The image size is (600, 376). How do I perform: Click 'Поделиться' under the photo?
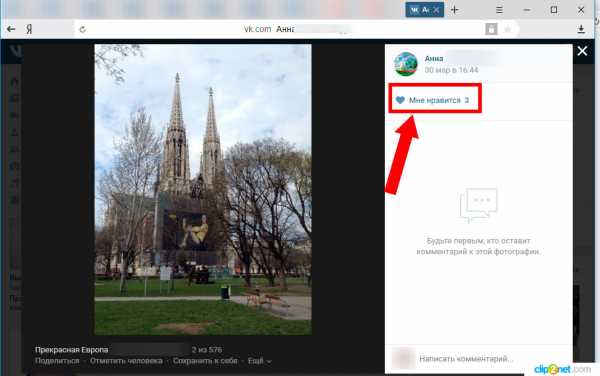(57, 361)
